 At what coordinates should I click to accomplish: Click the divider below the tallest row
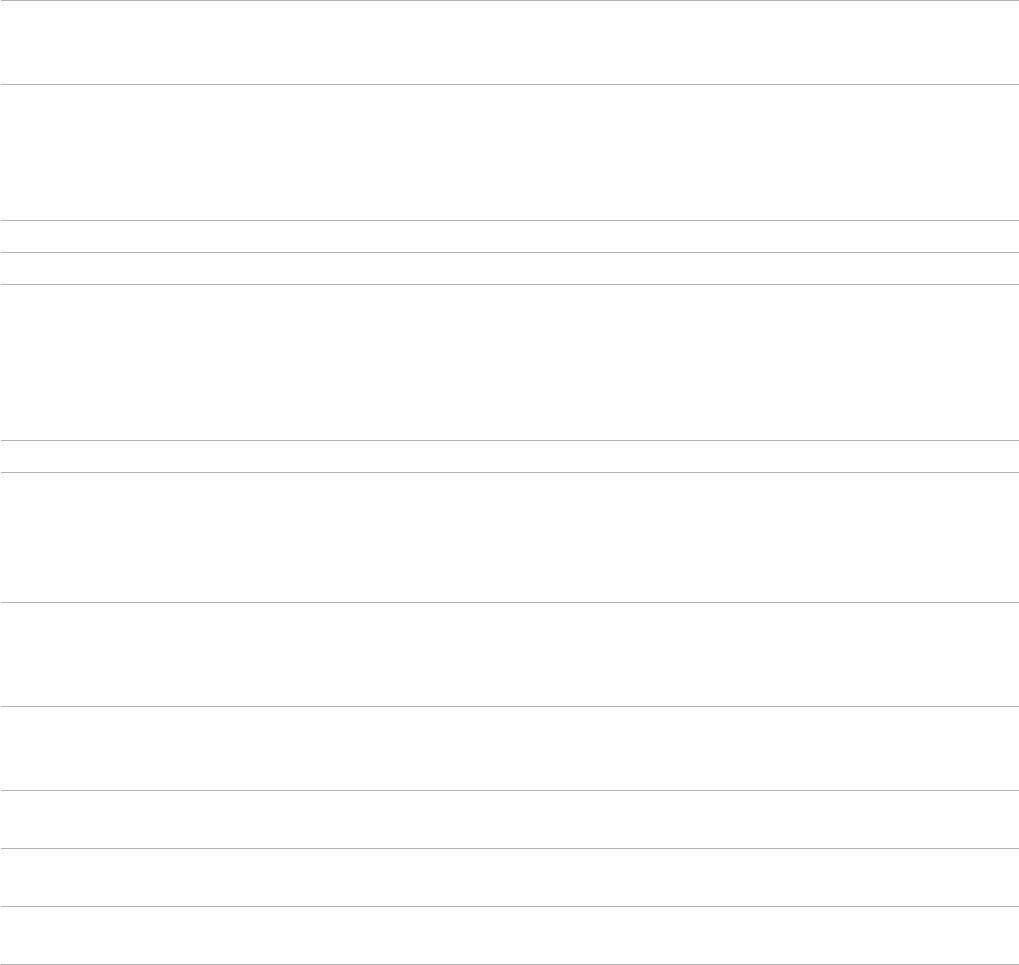point(510,441)
